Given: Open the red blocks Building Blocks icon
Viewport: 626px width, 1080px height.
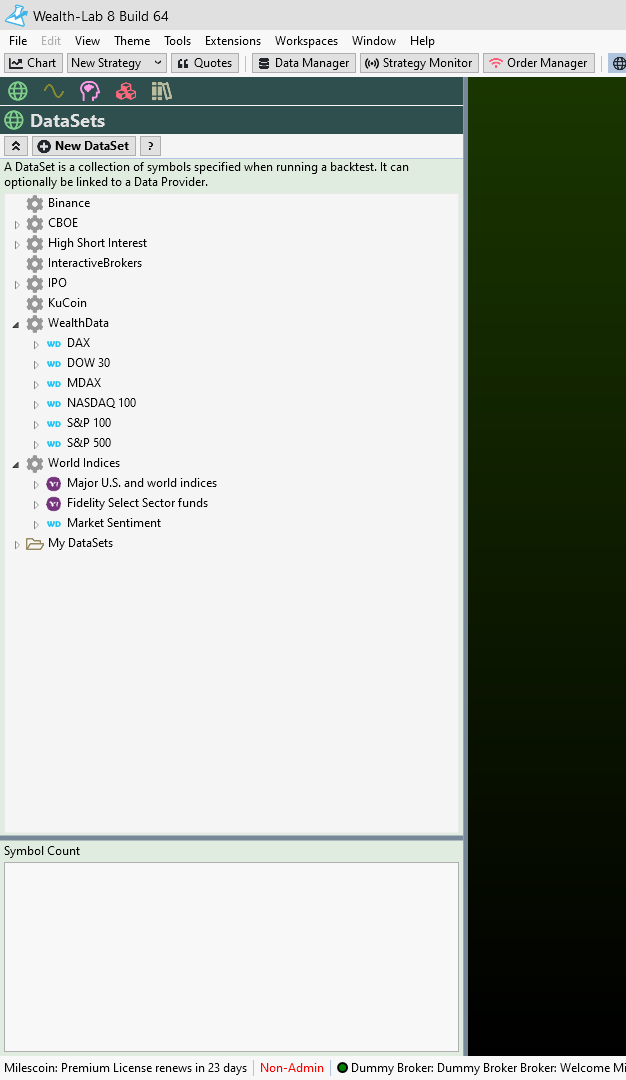Looking at the screenshot, I should [125, 91].
